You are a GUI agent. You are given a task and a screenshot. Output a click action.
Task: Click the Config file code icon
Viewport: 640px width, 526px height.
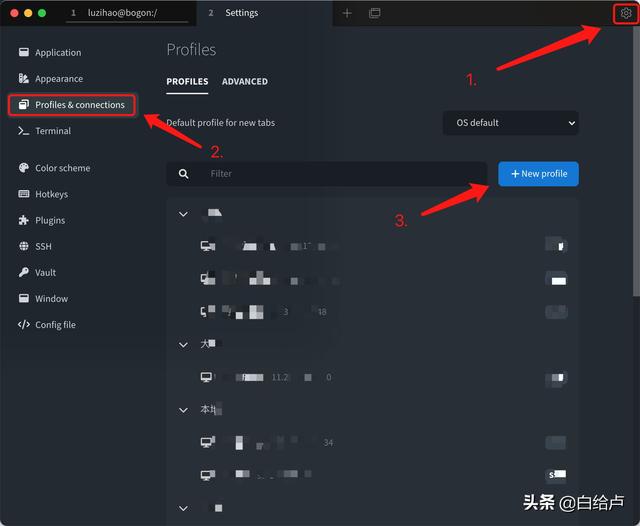24,324
